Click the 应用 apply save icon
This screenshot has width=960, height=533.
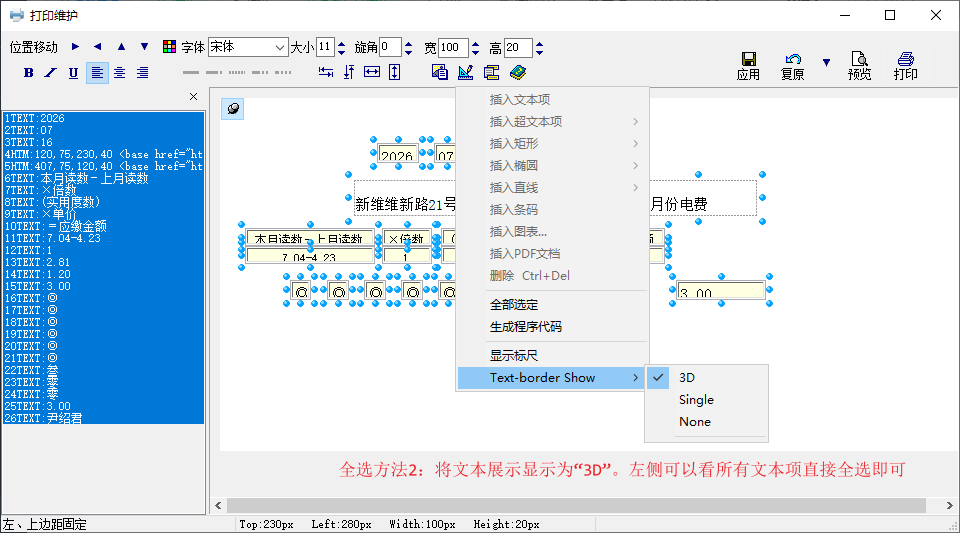click(x=748, y=66)
